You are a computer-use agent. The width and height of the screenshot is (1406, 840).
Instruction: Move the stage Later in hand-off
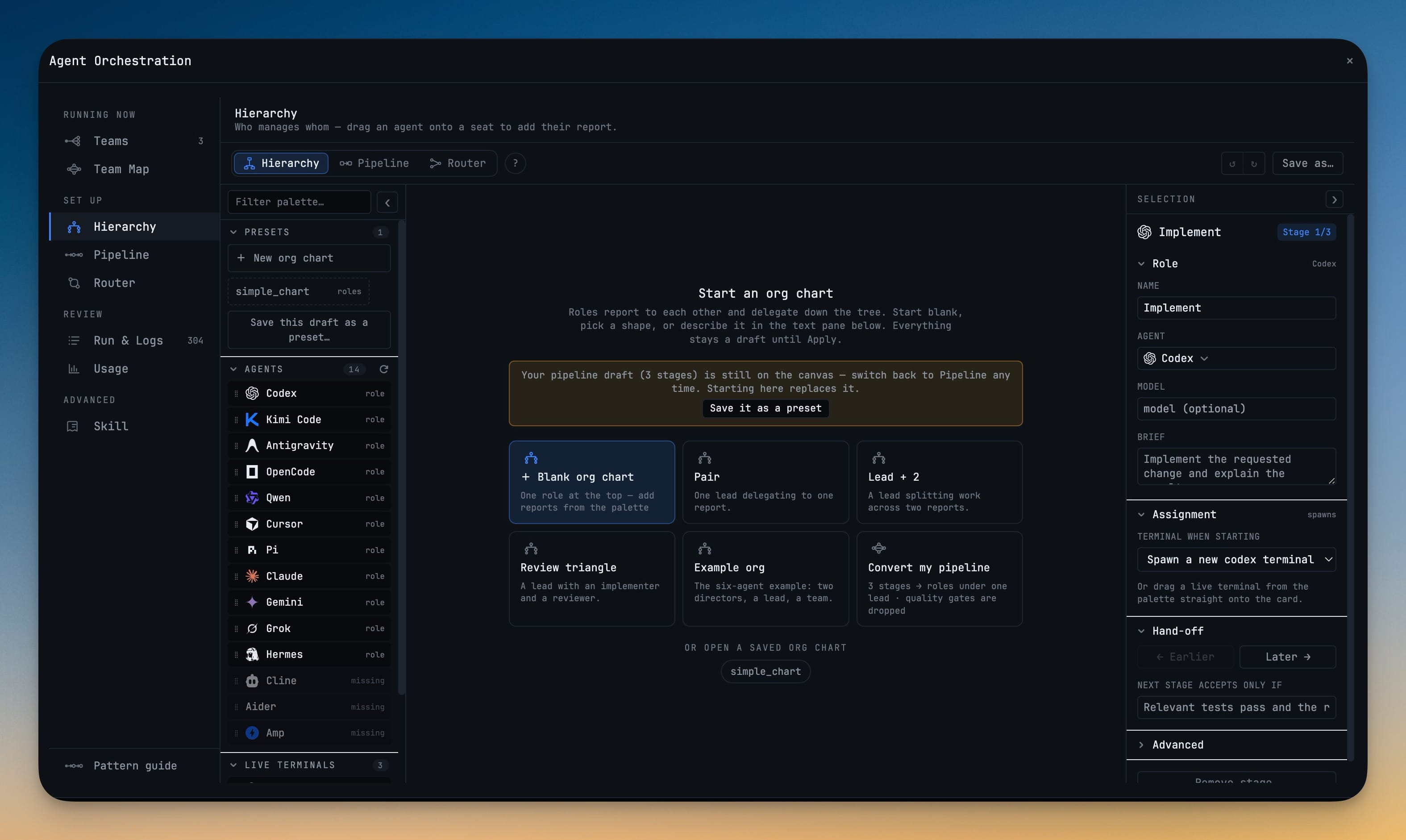pyautogui.click(x=1288, y=657)
